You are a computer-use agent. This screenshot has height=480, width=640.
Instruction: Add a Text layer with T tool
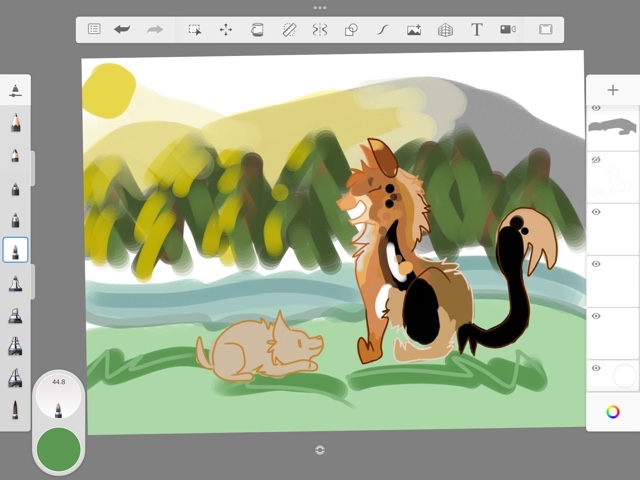click(x=477, y=30)
